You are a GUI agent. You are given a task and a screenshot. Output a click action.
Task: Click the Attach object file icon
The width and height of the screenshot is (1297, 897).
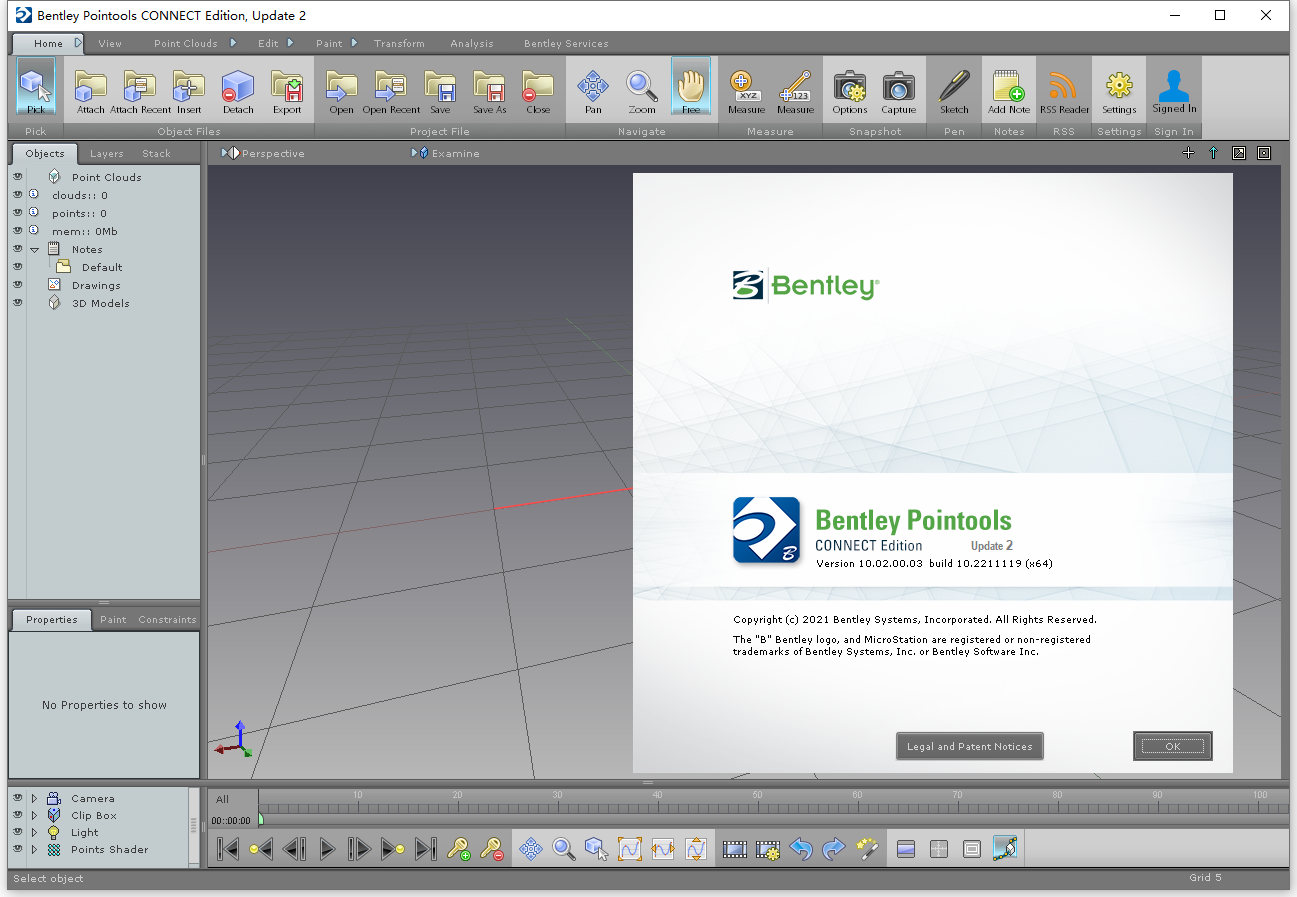tap(91, 89)
